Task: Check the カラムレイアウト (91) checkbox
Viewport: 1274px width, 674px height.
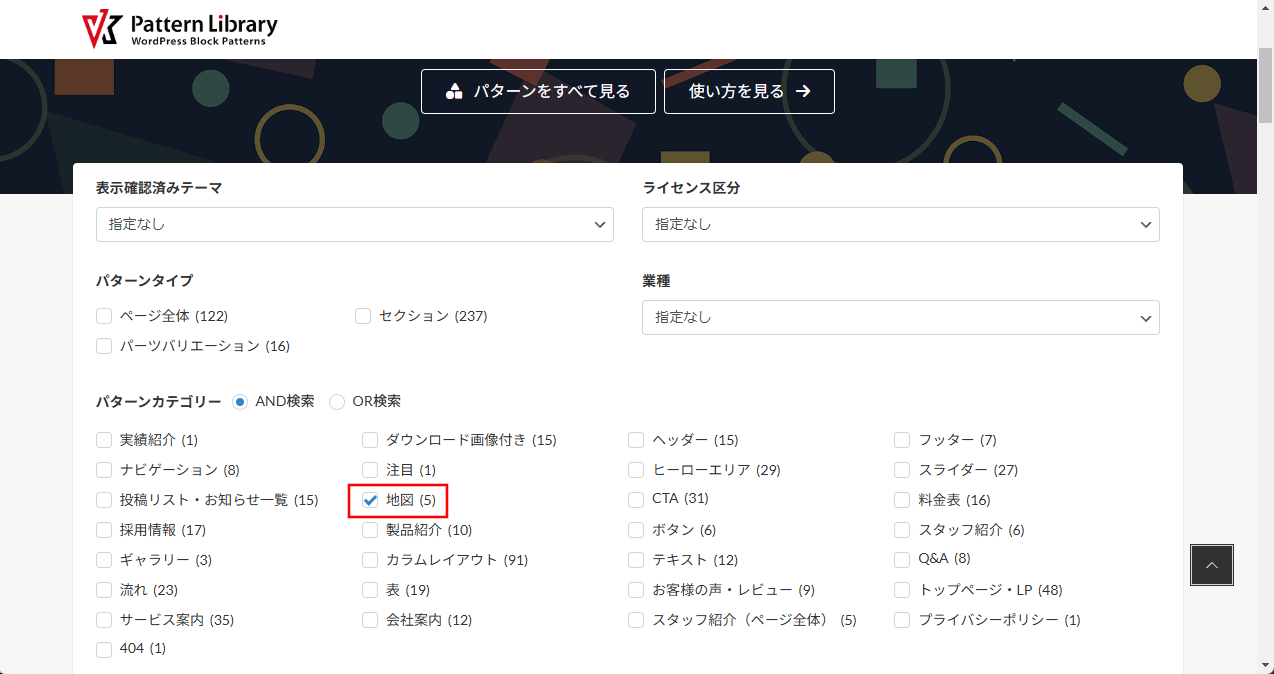Action: click(370, 560)
